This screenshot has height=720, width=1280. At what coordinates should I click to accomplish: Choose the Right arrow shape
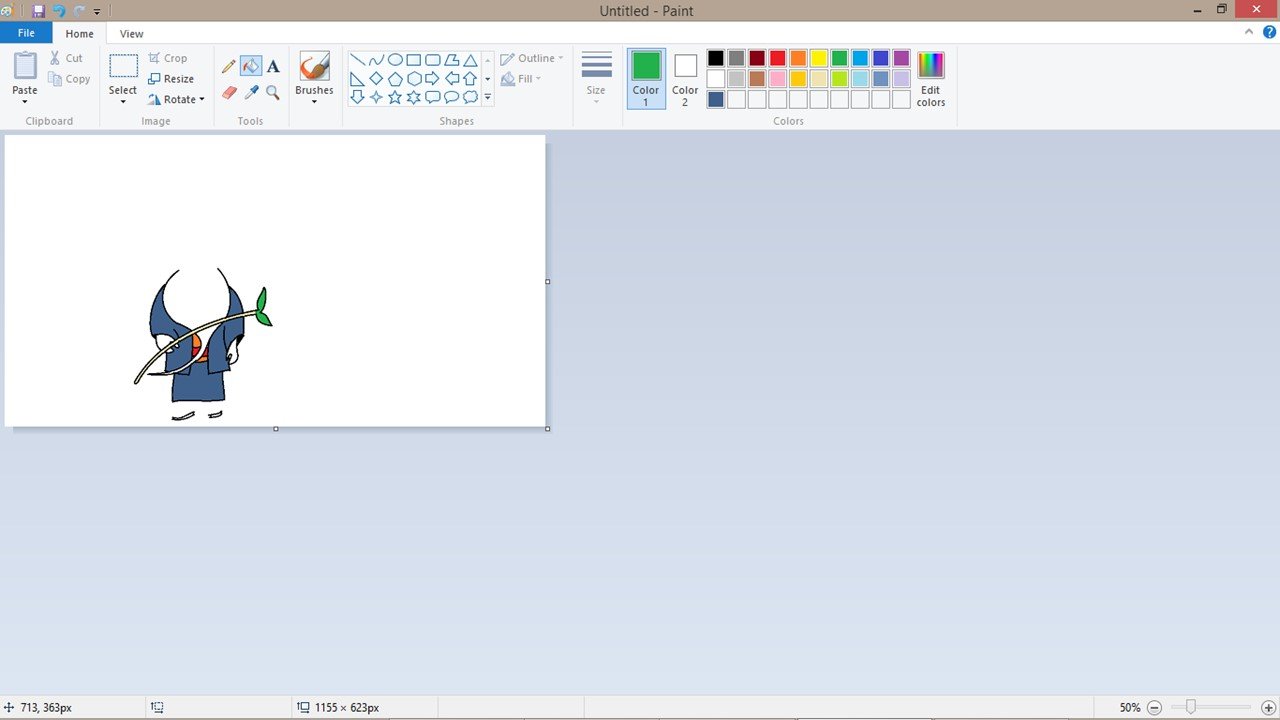click(432, 79)
